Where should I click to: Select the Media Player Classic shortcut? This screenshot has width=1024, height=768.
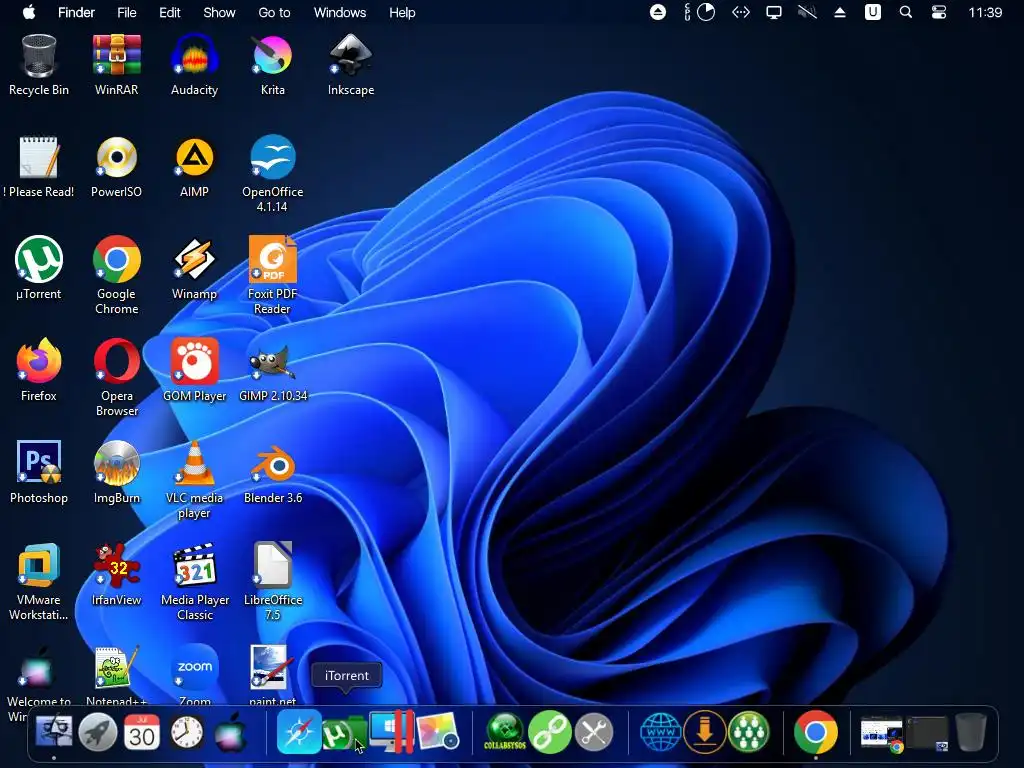pyautogui.click(x=194, y=581)
